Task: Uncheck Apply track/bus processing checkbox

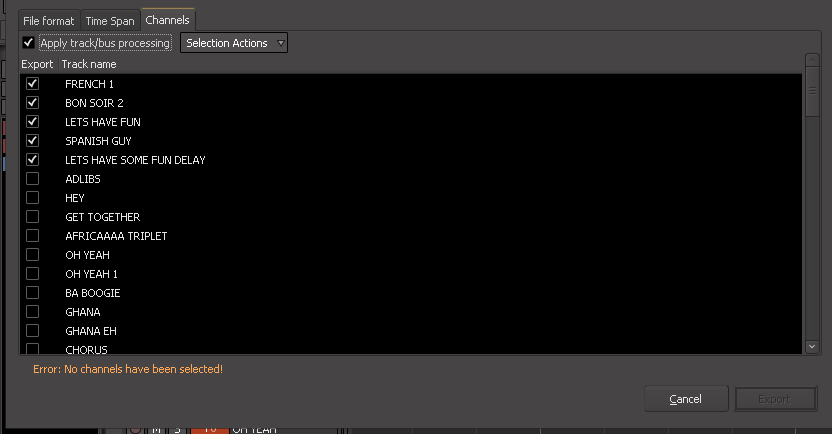Action: 28,43
